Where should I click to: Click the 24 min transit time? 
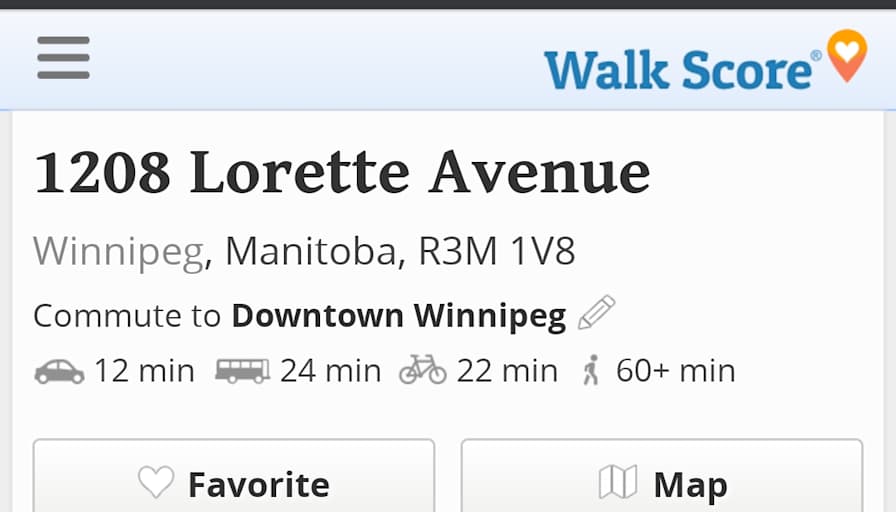330,371
